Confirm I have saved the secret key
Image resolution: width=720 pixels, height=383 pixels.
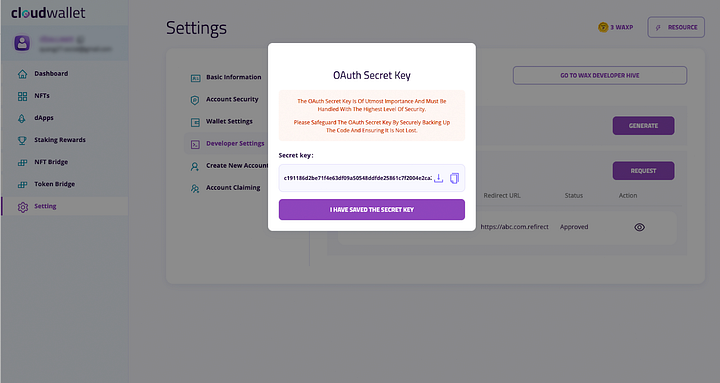(x=371, y=209)
